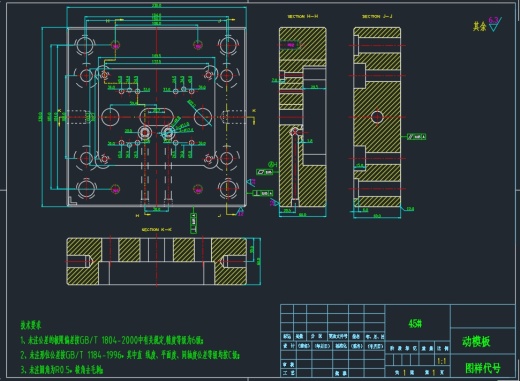Click the 6.3 roughness symbol
520x381 pixels.
(495, 24)
